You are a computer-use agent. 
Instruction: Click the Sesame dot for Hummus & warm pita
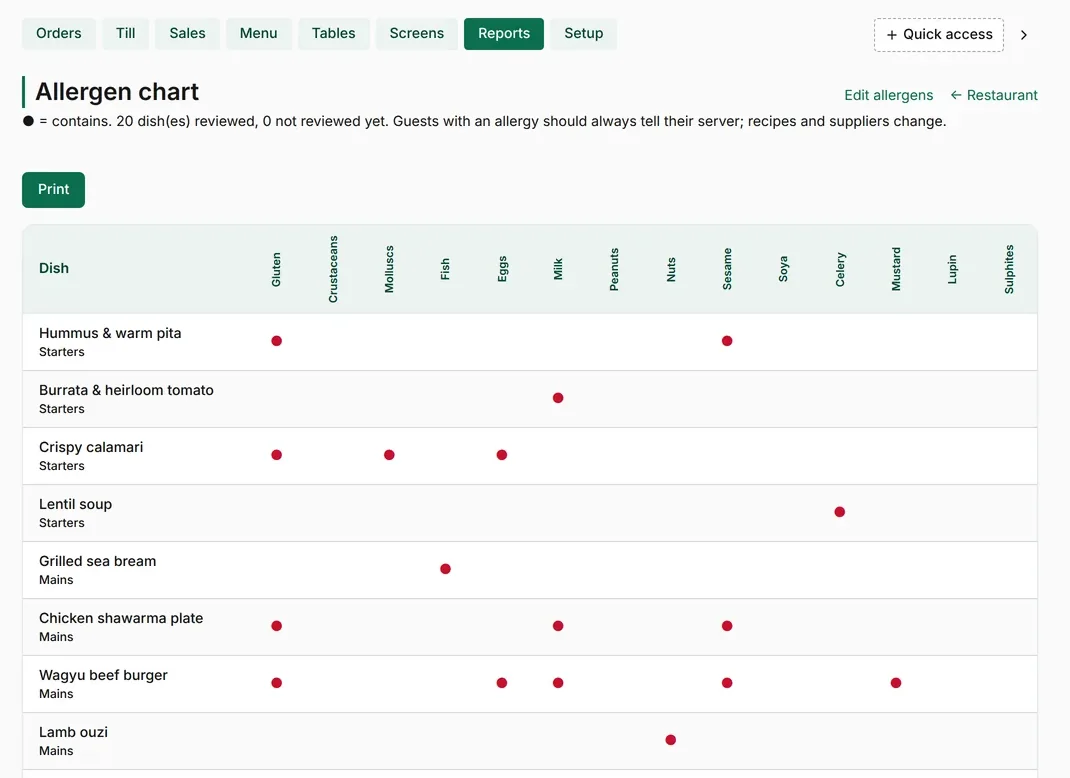click(727, 341)
